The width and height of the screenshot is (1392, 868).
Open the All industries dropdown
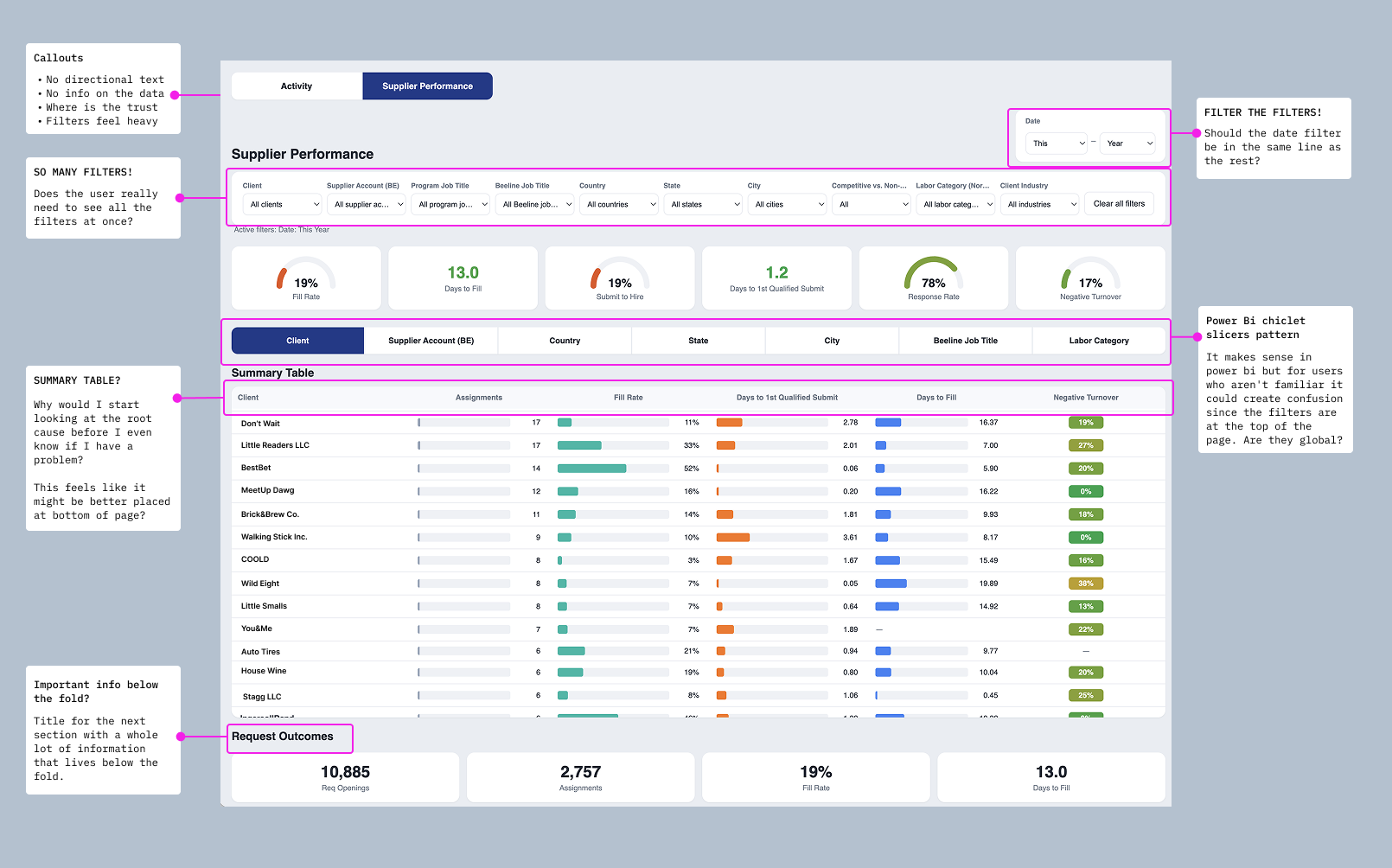(1040, 205)
